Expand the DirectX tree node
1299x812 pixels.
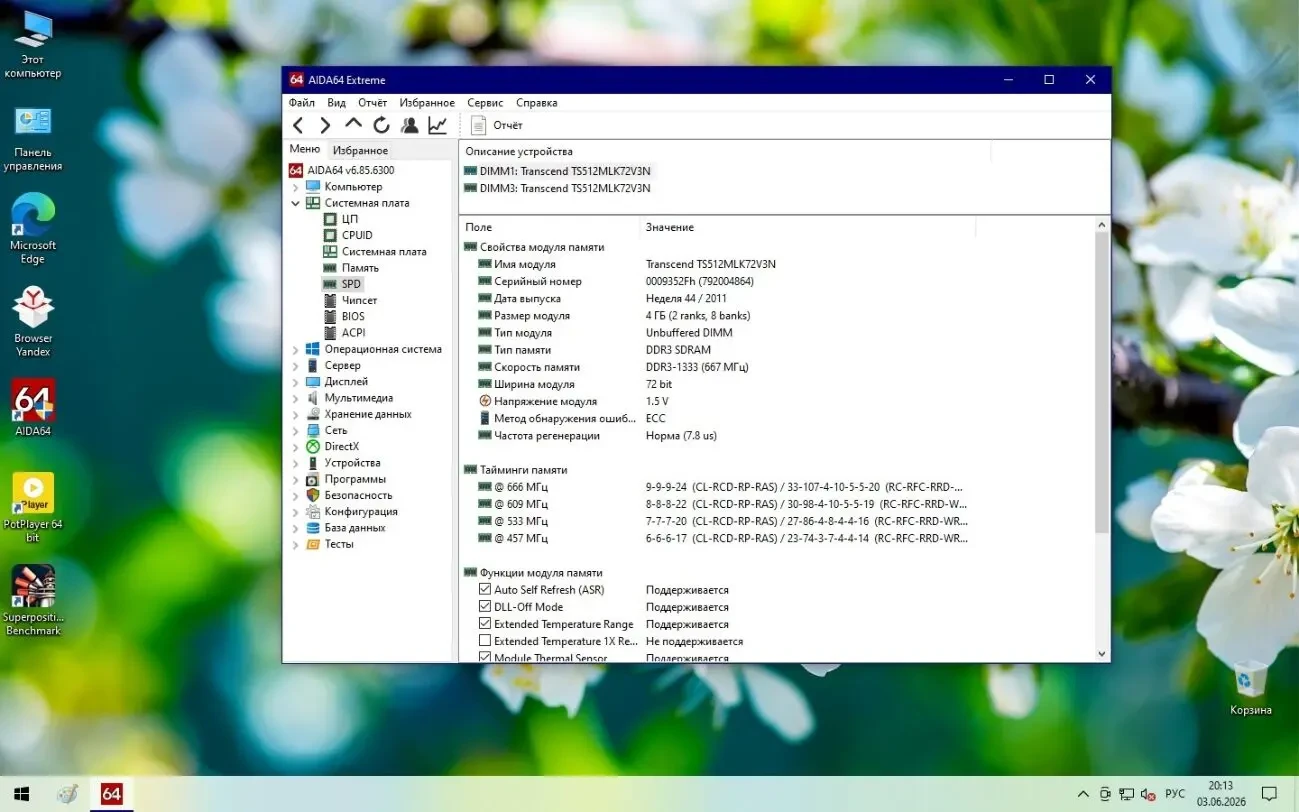295,447
